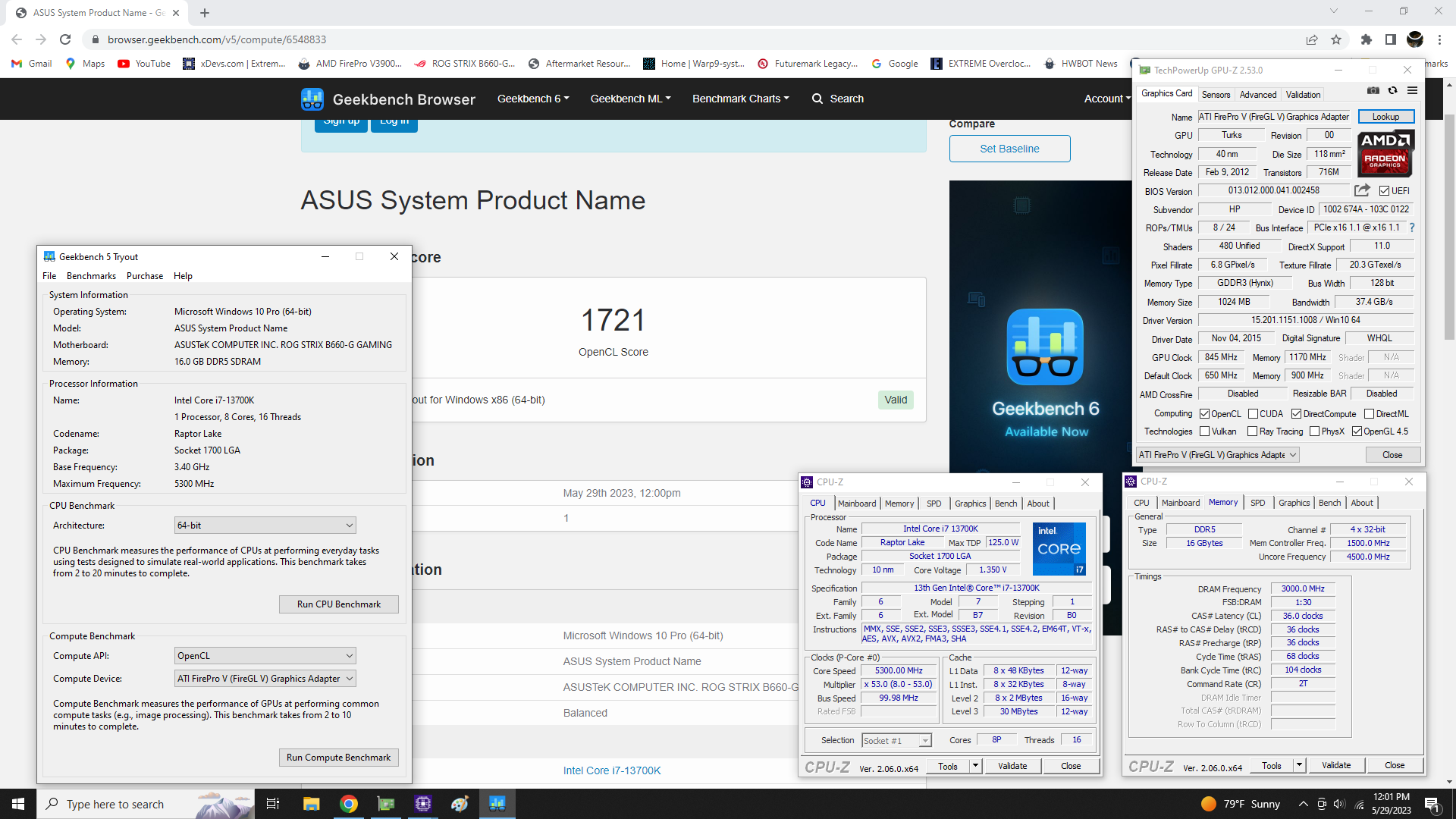The width and height of the screenshot is (1456, 819).
Task: Toggle the PhysX checkbox in GPU-Z
Action: (x=1314, y=431)
